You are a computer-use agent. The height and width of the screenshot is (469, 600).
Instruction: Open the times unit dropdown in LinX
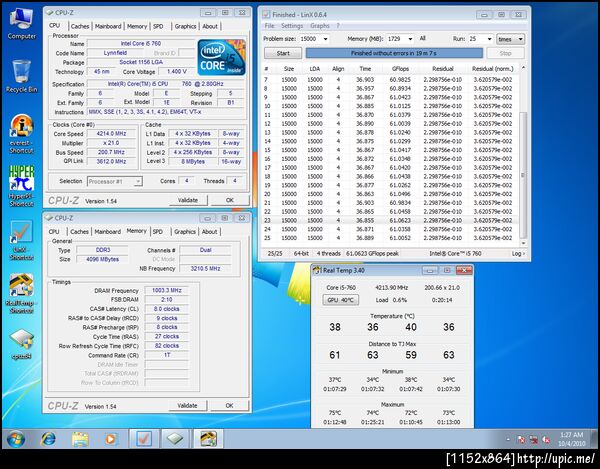510,39
